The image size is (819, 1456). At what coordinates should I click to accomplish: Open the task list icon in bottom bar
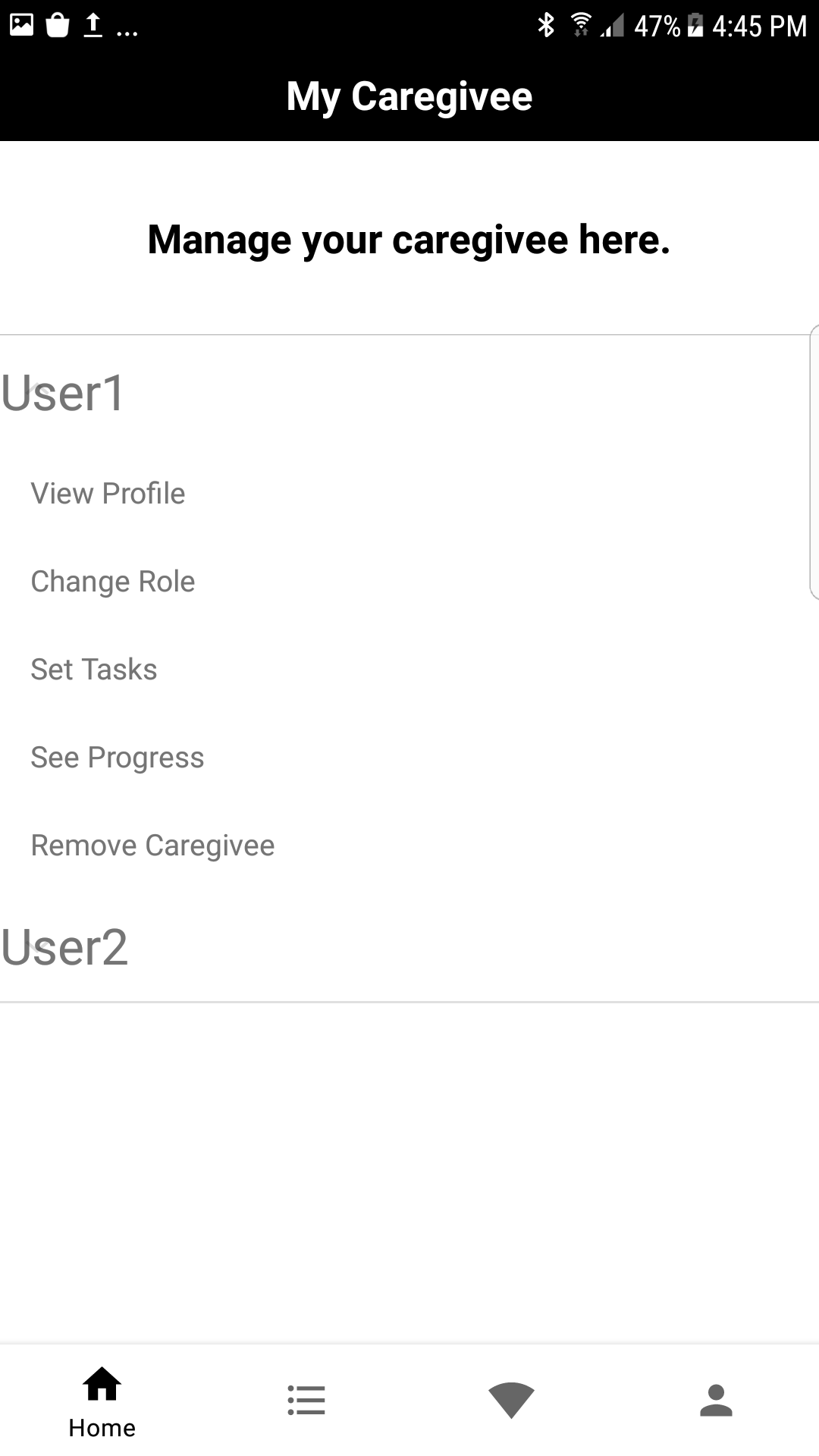point(307,1399)
